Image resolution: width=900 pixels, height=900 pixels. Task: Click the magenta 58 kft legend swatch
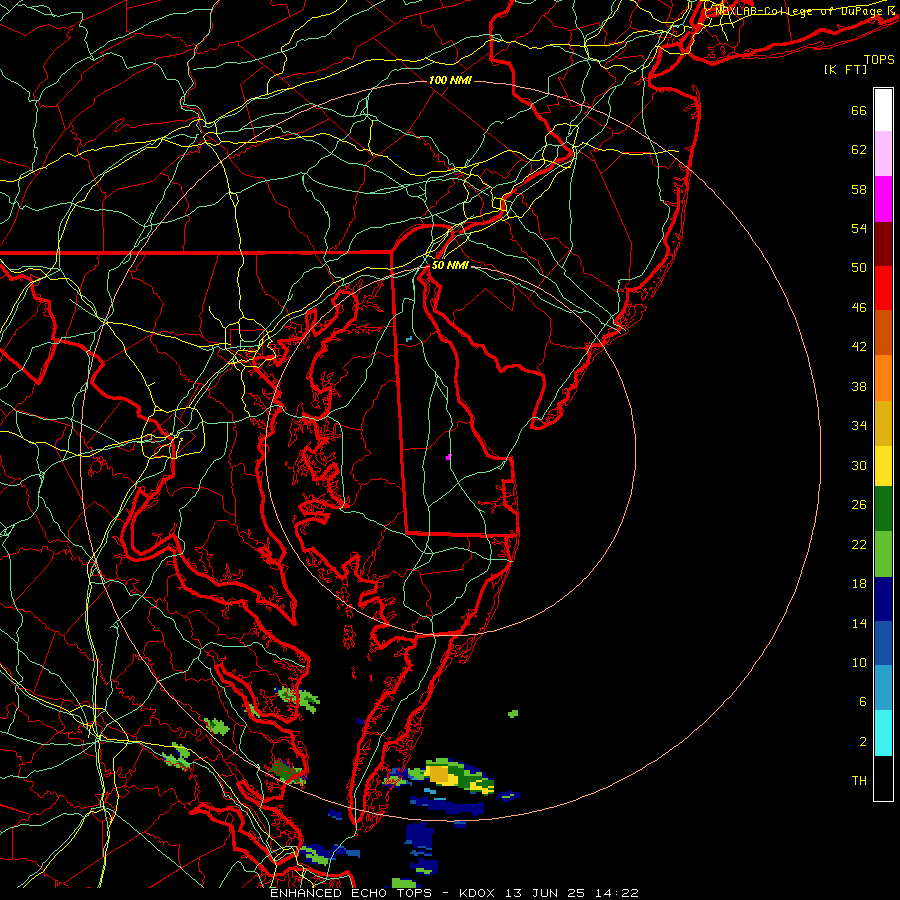(x=883, y=199)
